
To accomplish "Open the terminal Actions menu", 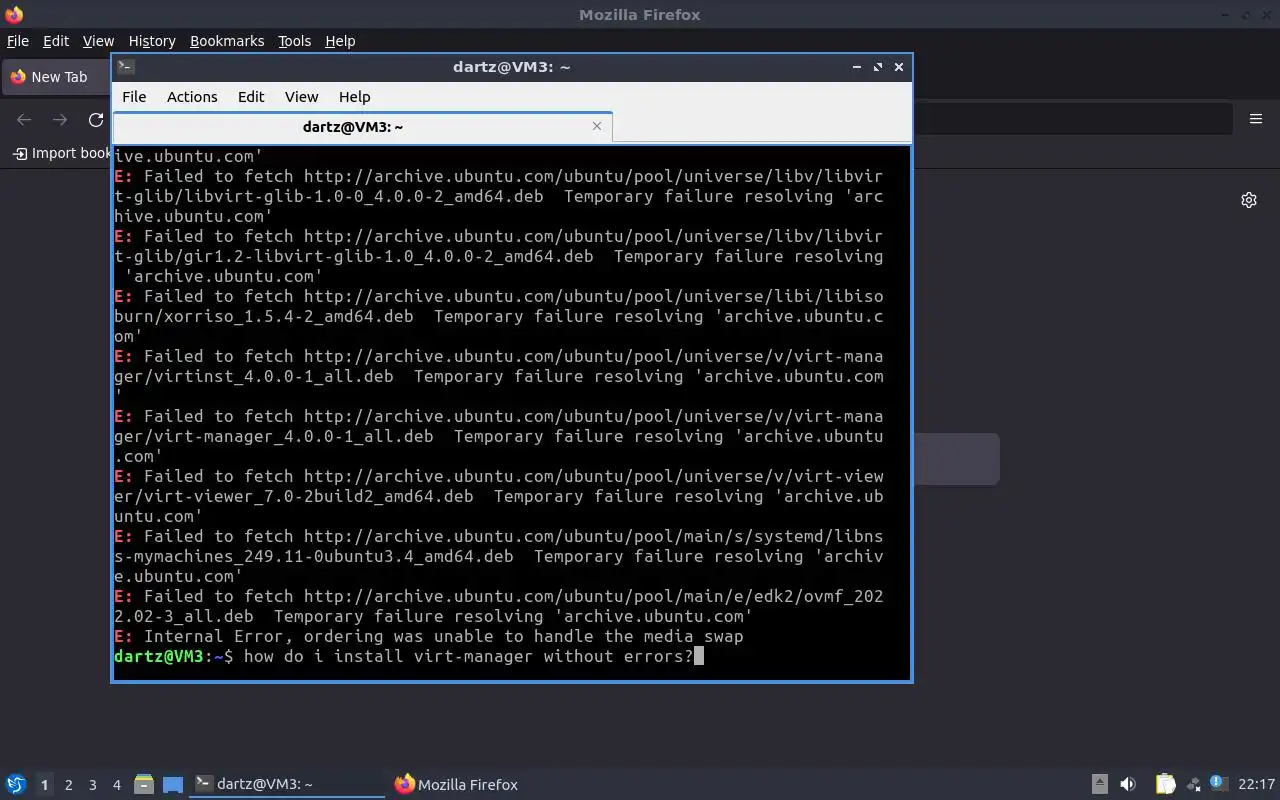I will tap(192, 97).
